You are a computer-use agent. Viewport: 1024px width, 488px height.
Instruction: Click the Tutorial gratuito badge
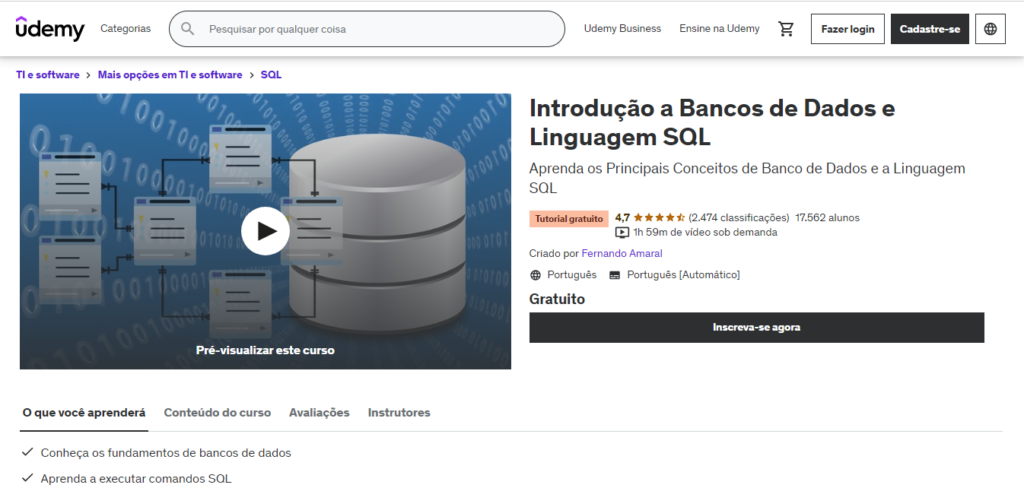point(569,219)
